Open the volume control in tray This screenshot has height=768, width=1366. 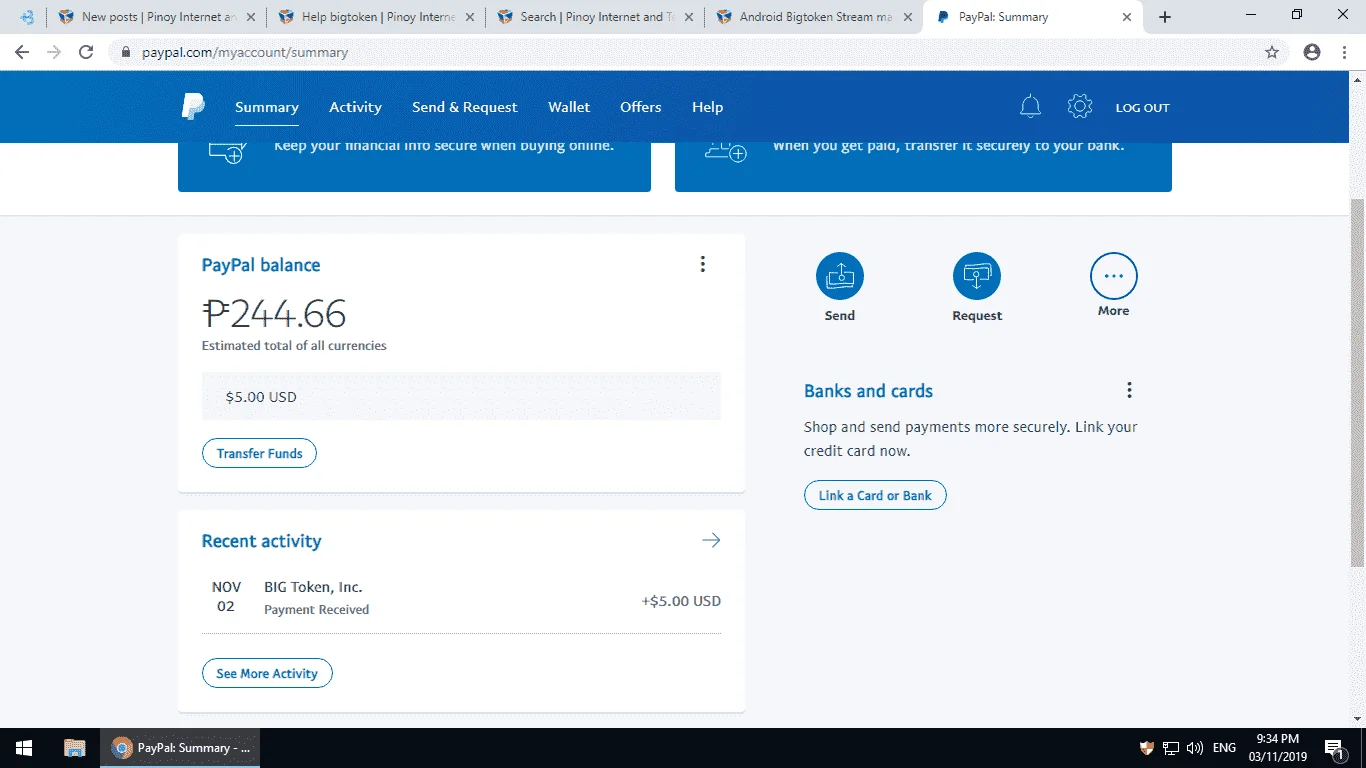click(1194, 748)
